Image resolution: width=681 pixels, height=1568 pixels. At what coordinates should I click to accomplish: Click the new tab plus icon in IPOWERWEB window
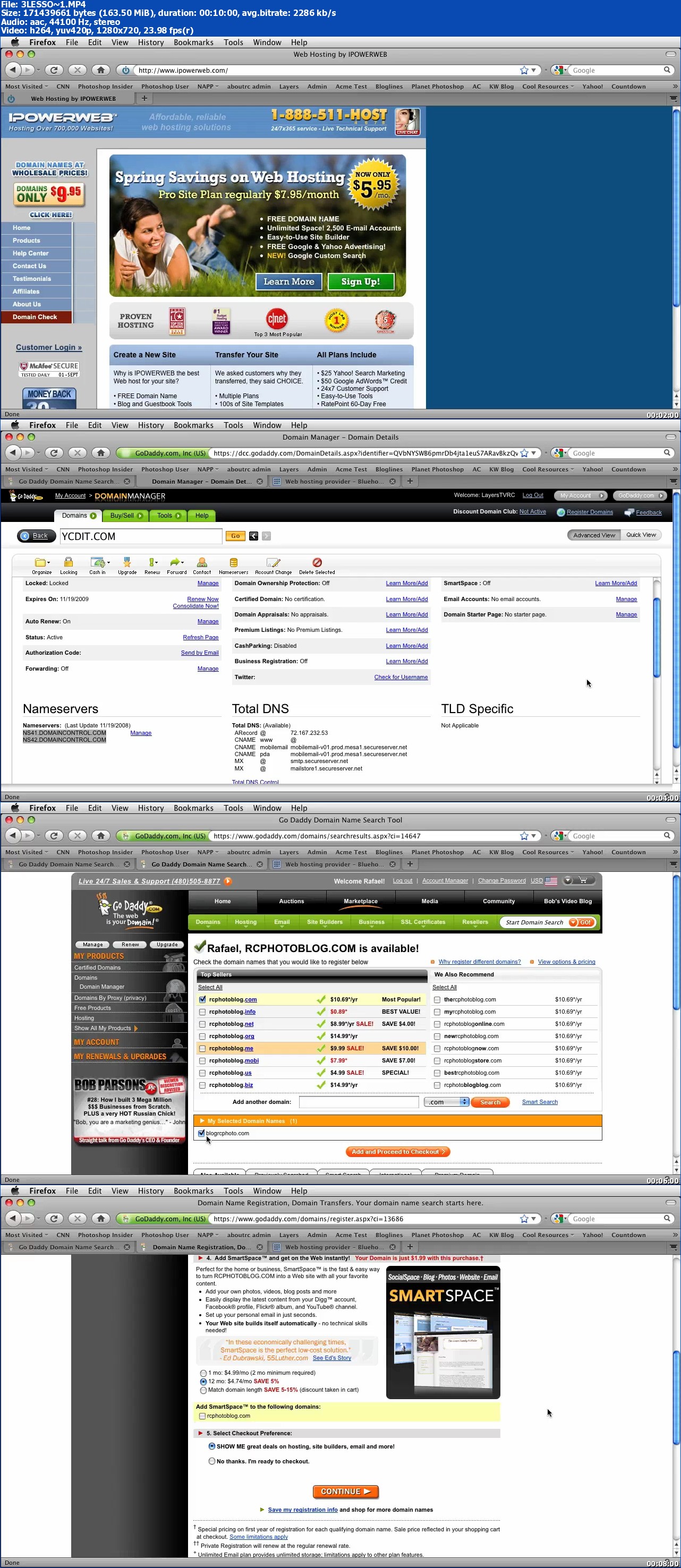coord(144,98)
